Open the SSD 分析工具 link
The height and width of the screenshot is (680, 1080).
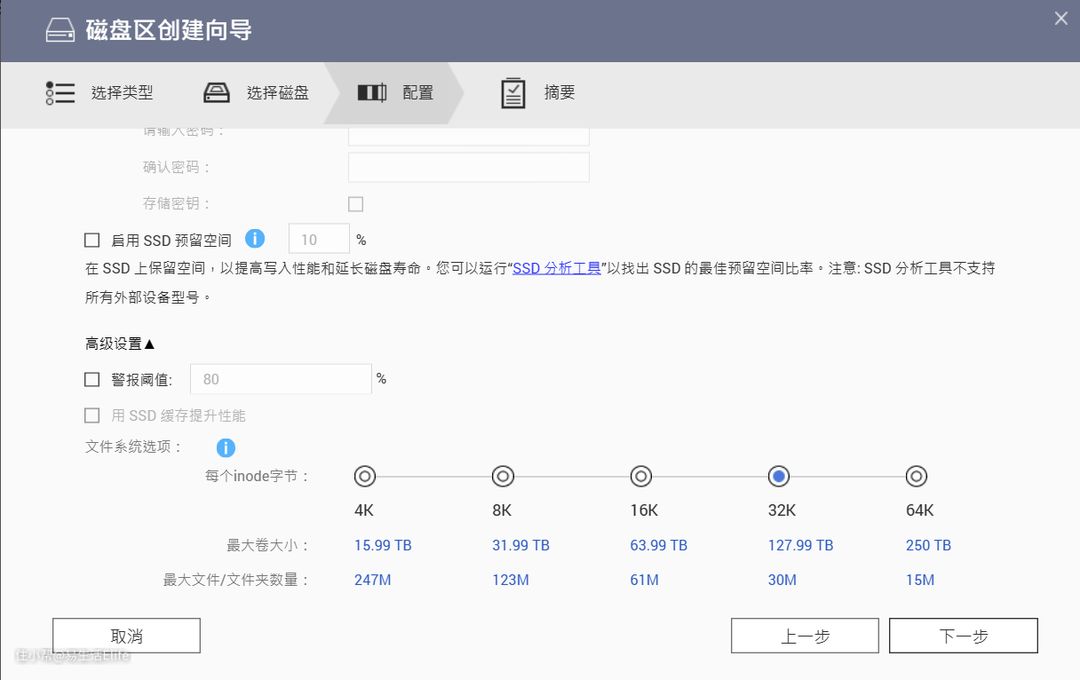[556, 269]
